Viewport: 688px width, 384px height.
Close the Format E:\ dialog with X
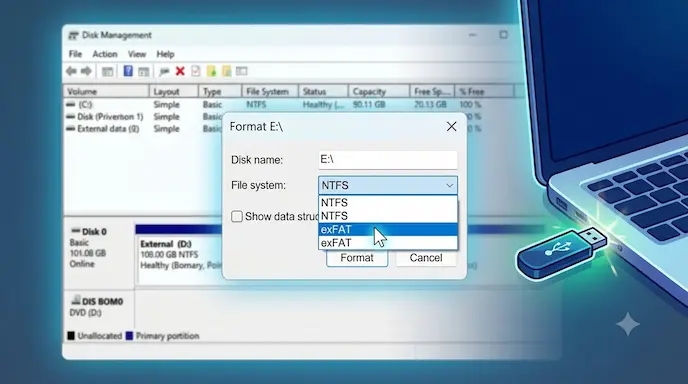pyautogui.click(x=452, y=126)
